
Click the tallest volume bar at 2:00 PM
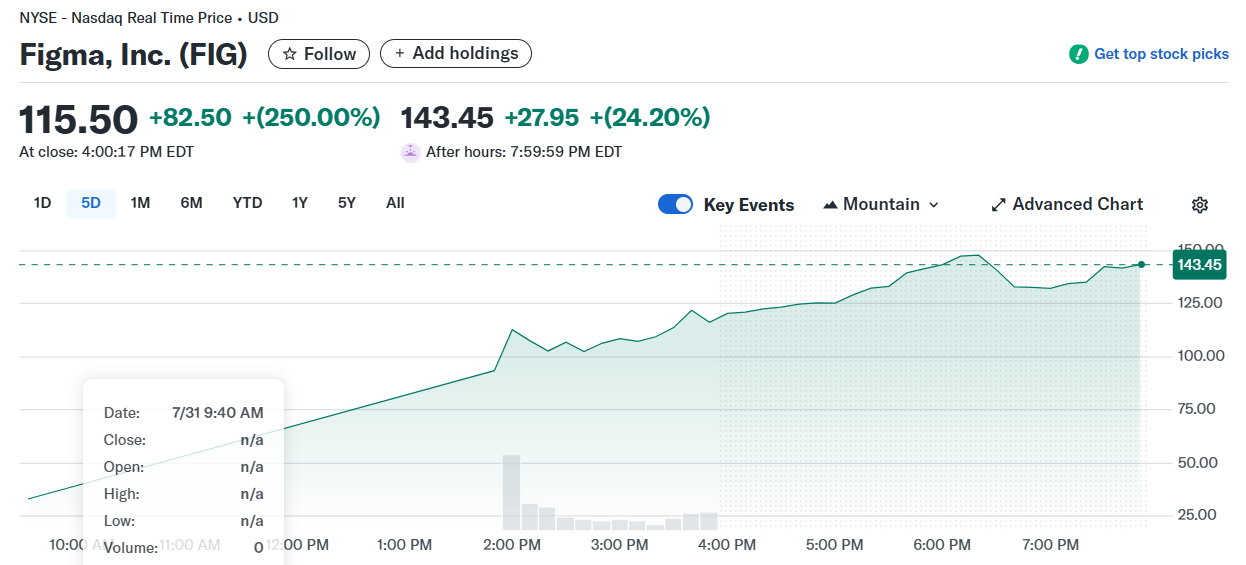pyautogui.click(x=511, y=492)
